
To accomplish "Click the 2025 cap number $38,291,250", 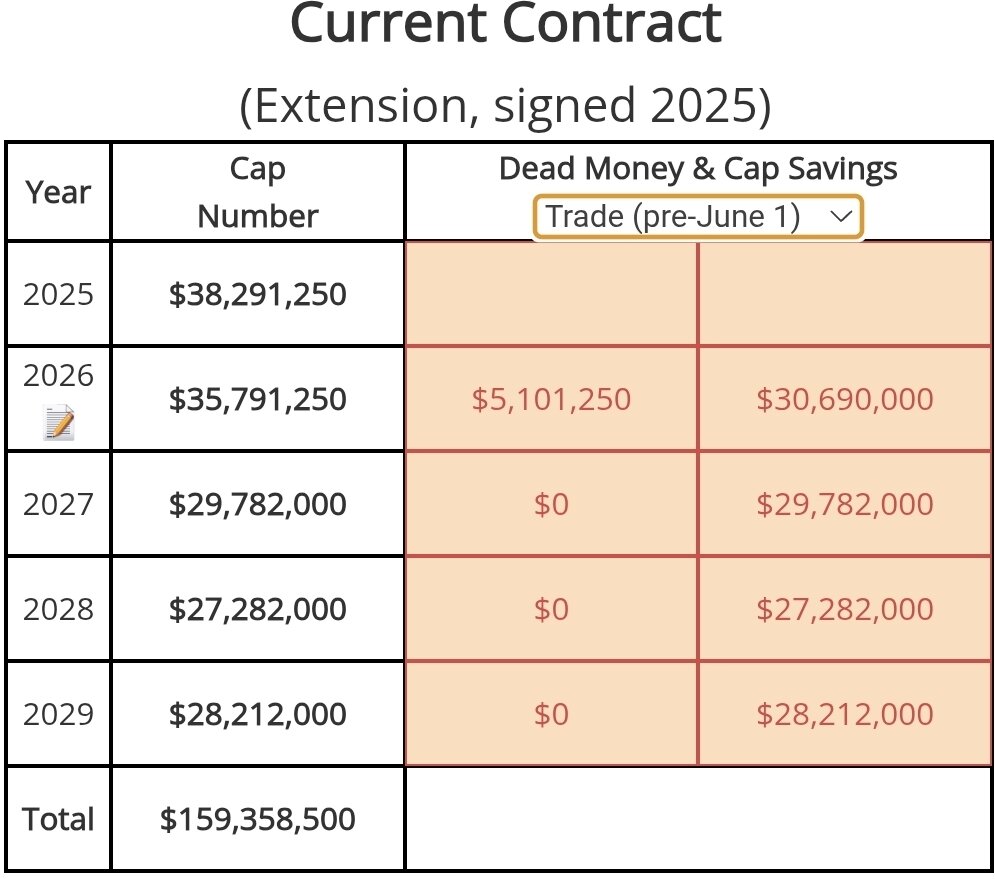I will 257,295.
